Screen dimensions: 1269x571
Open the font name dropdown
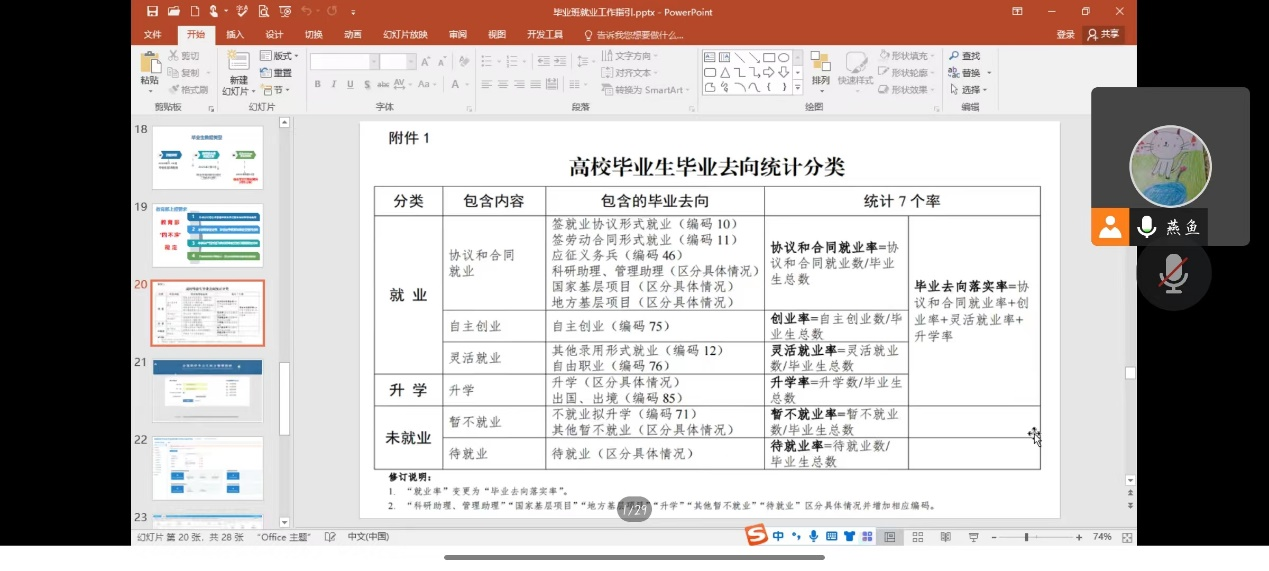click(374, 62)
